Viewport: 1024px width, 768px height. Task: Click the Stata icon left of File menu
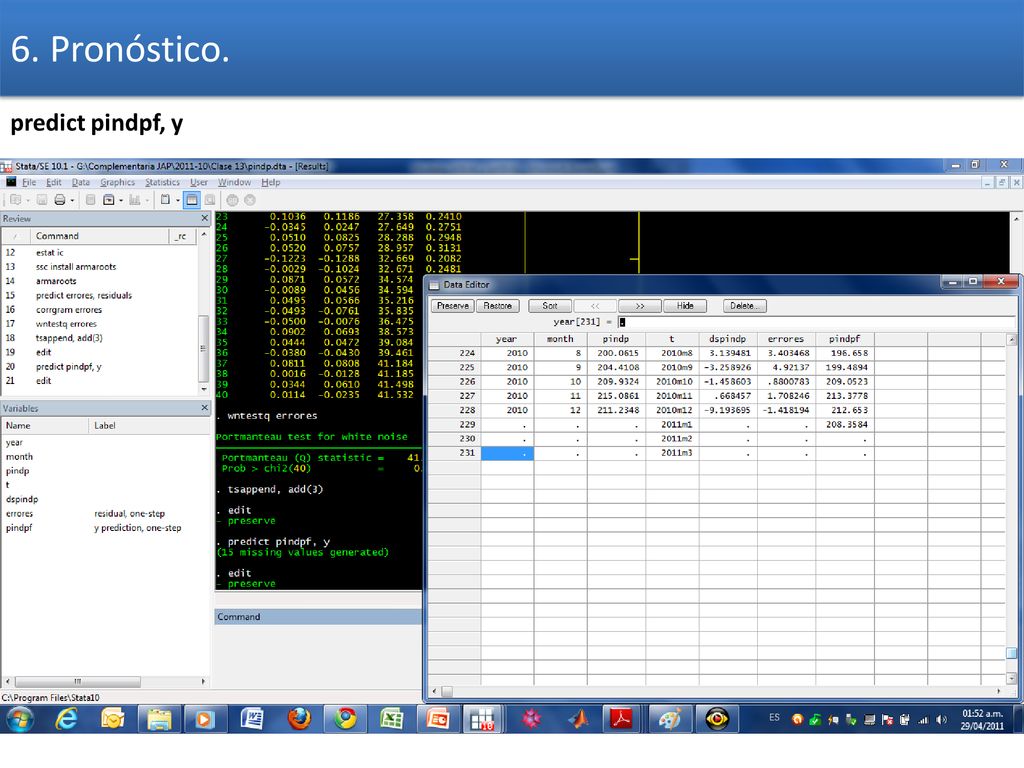[x=11, y=182]
